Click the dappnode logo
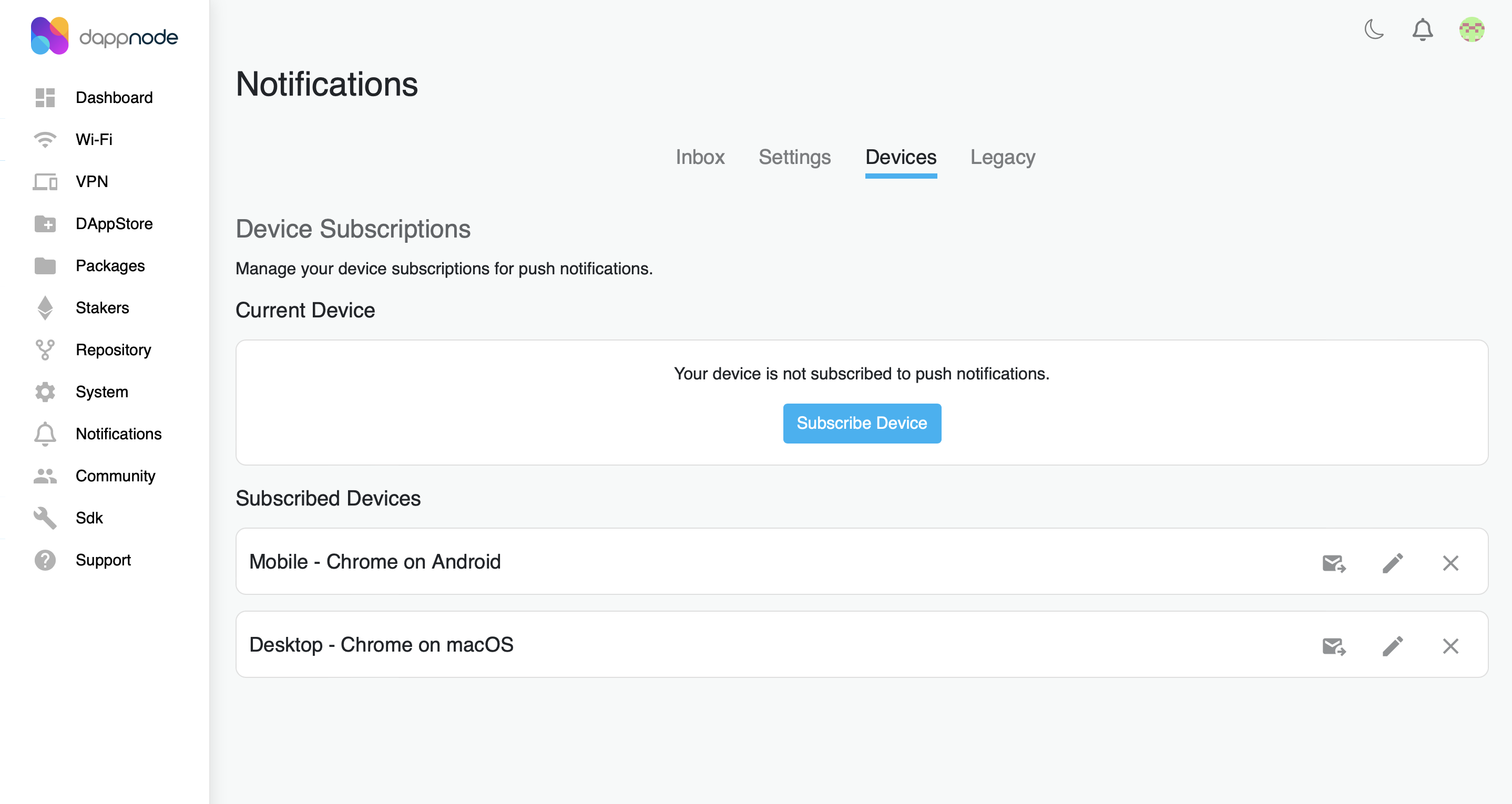This screenshot has height=804, width=1512. 105,36
